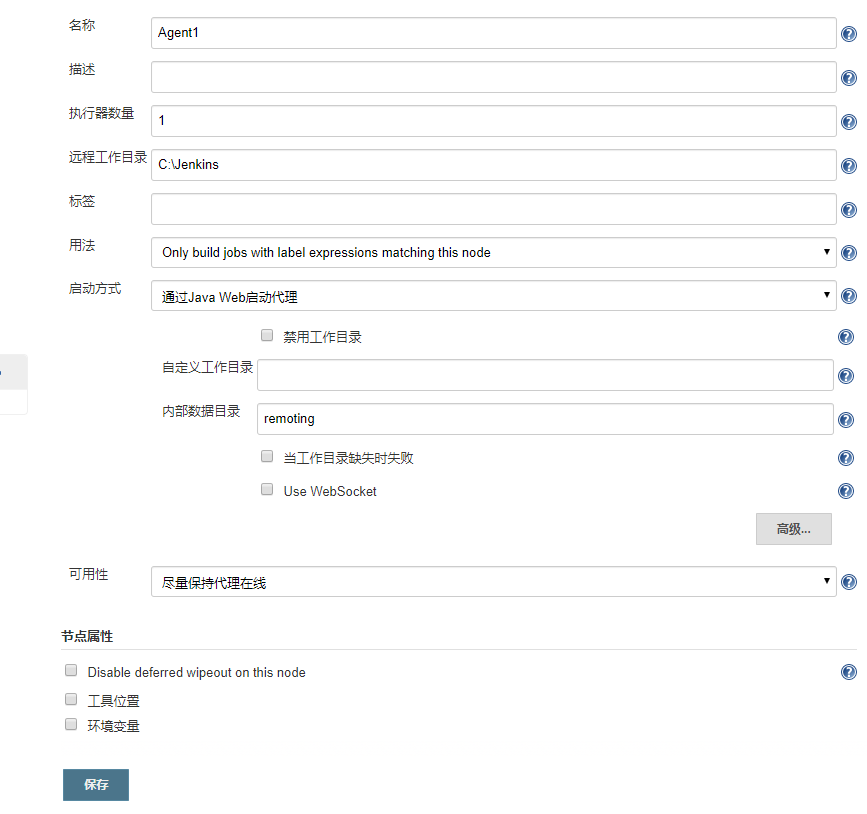Viewport: 867px width, 814px height.
Task: Open help icon for 名称 field
Action: (848, 34)
